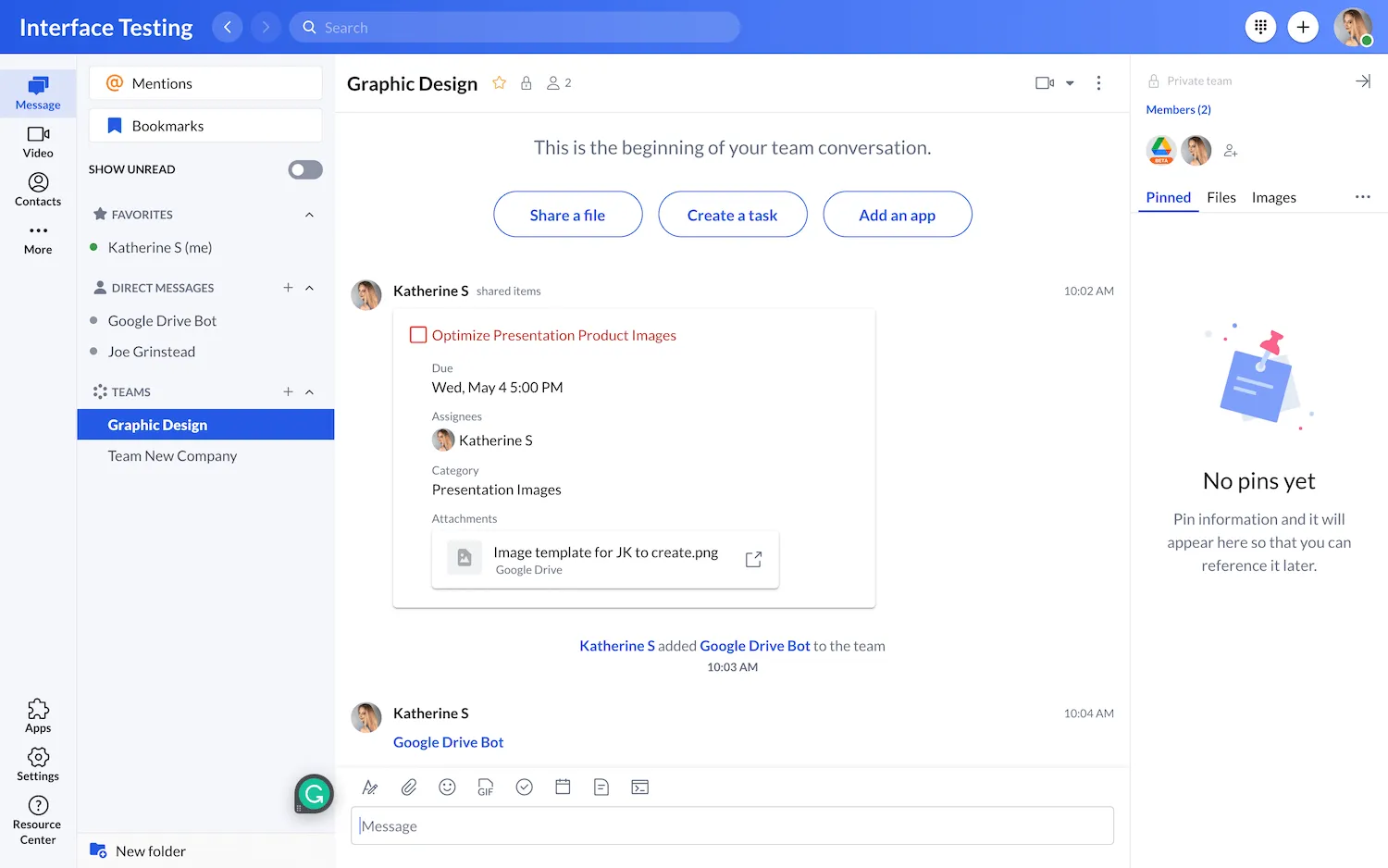
Task: Select Graphic Design team
Action: pyautogui.click(x=205, y=425)
